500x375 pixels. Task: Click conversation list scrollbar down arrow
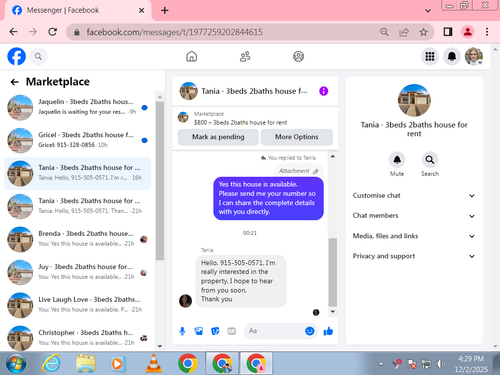(x=160, y=346)
